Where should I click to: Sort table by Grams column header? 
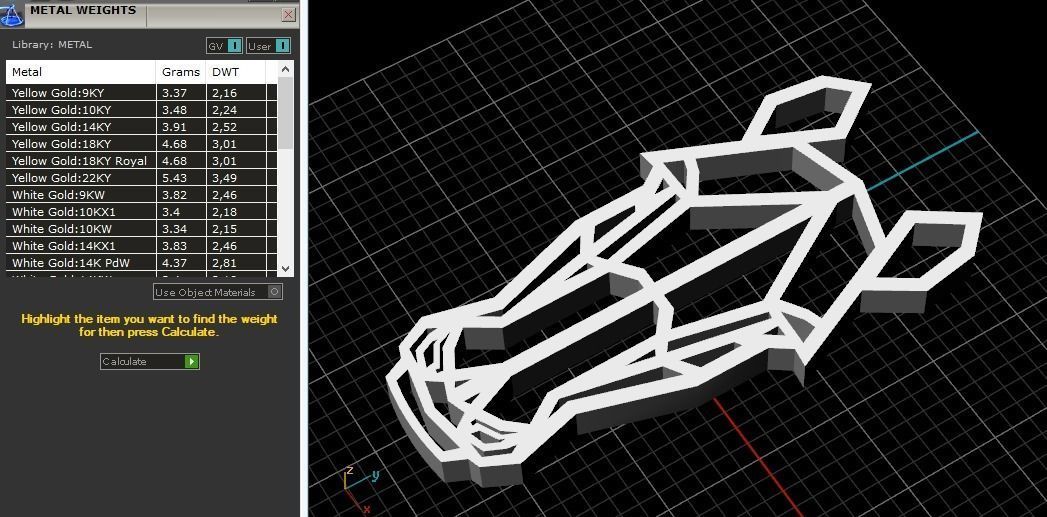pyautogui.click(x=180, y=72)
